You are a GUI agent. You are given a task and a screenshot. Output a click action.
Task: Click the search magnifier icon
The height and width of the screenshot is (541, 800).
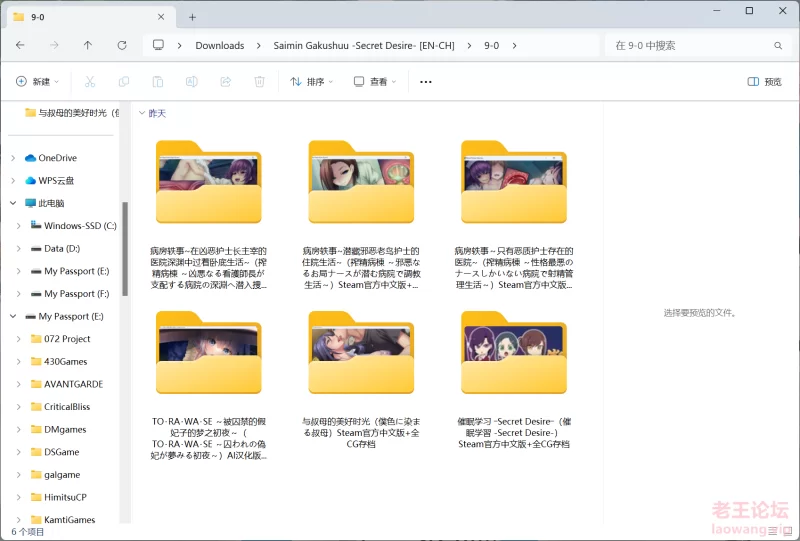(x=778, y=45)
